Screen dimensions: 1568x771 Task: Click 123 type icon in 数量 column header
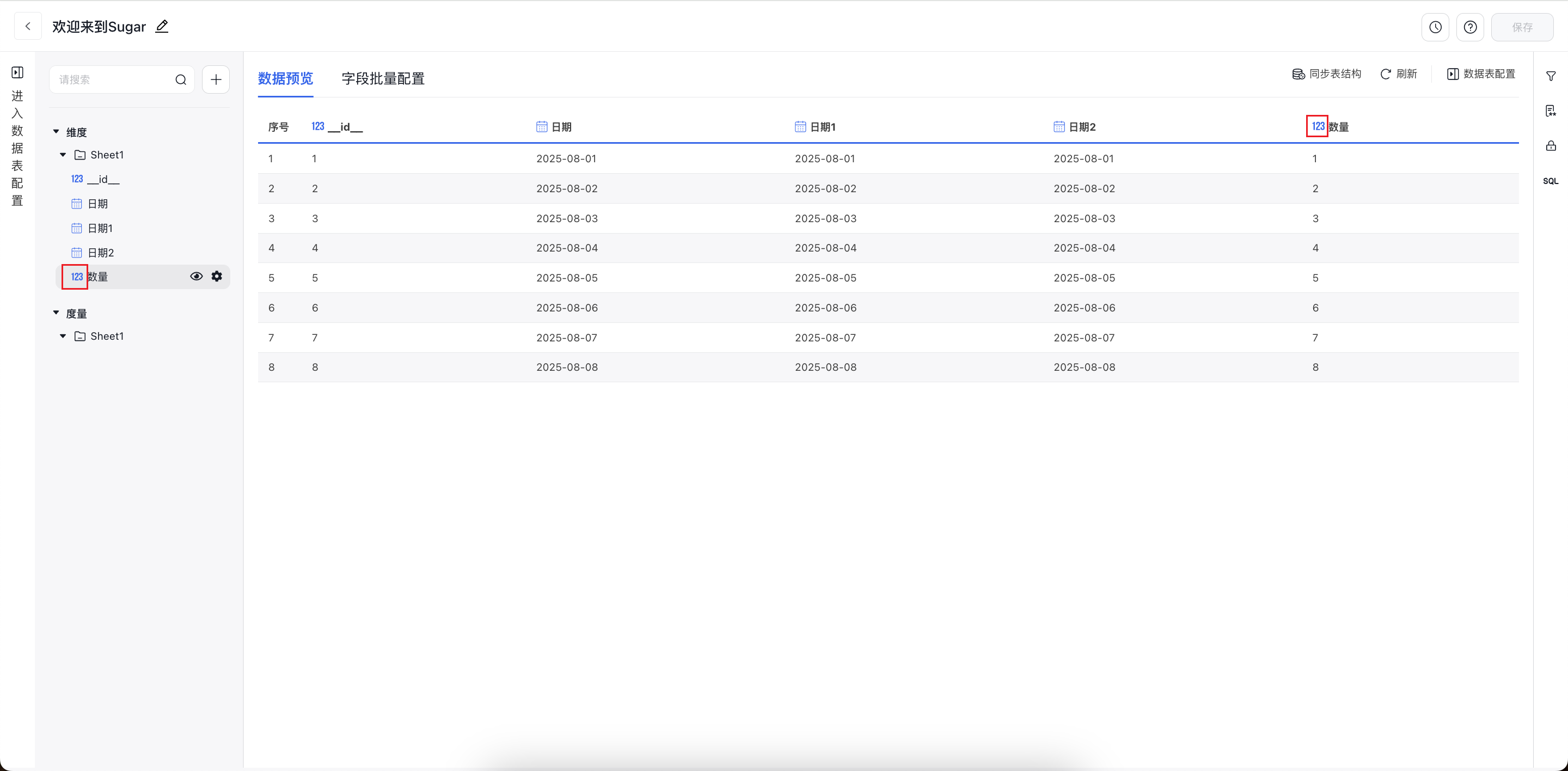point(1318,126)
